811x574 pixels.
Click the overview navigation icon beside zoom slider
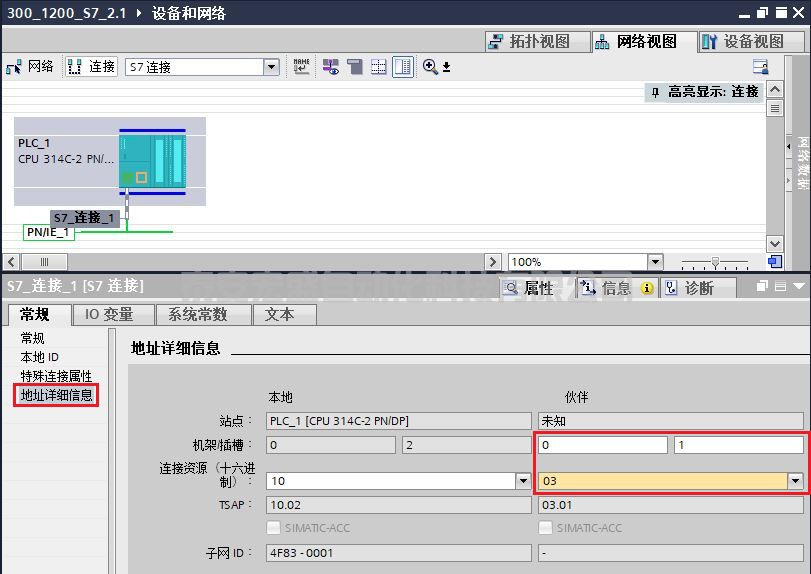tap(774, 262)
